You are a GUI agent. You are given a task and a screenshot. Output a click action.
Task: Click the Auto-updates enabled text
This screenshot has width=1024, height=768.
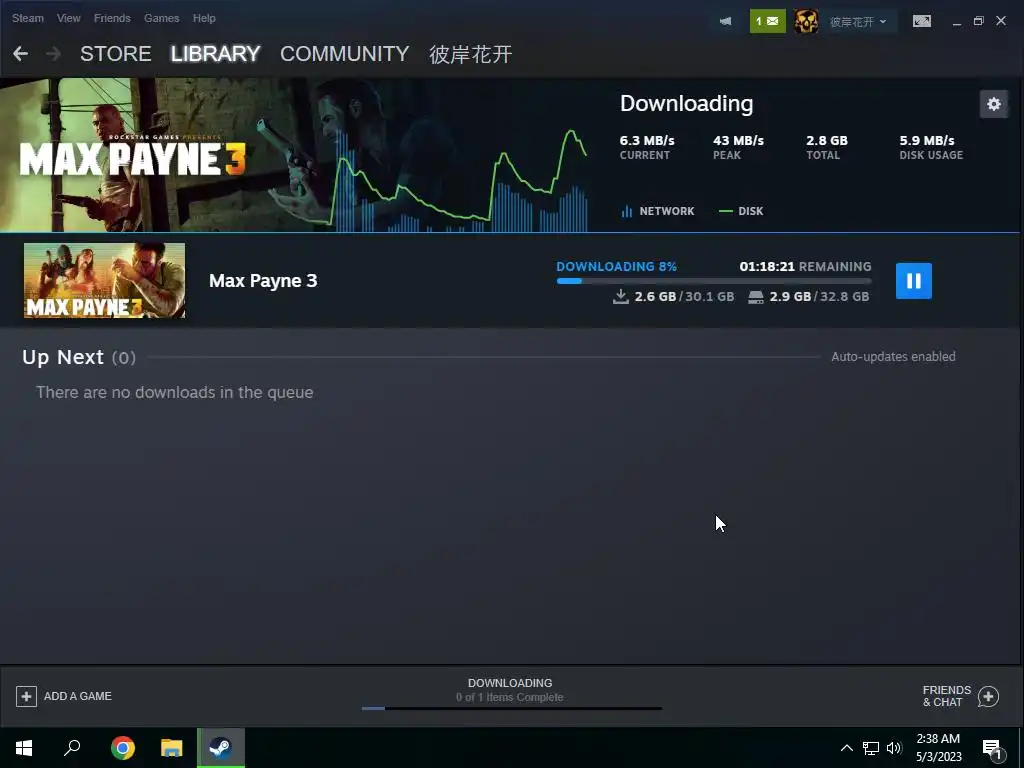[x=893, y=357]
